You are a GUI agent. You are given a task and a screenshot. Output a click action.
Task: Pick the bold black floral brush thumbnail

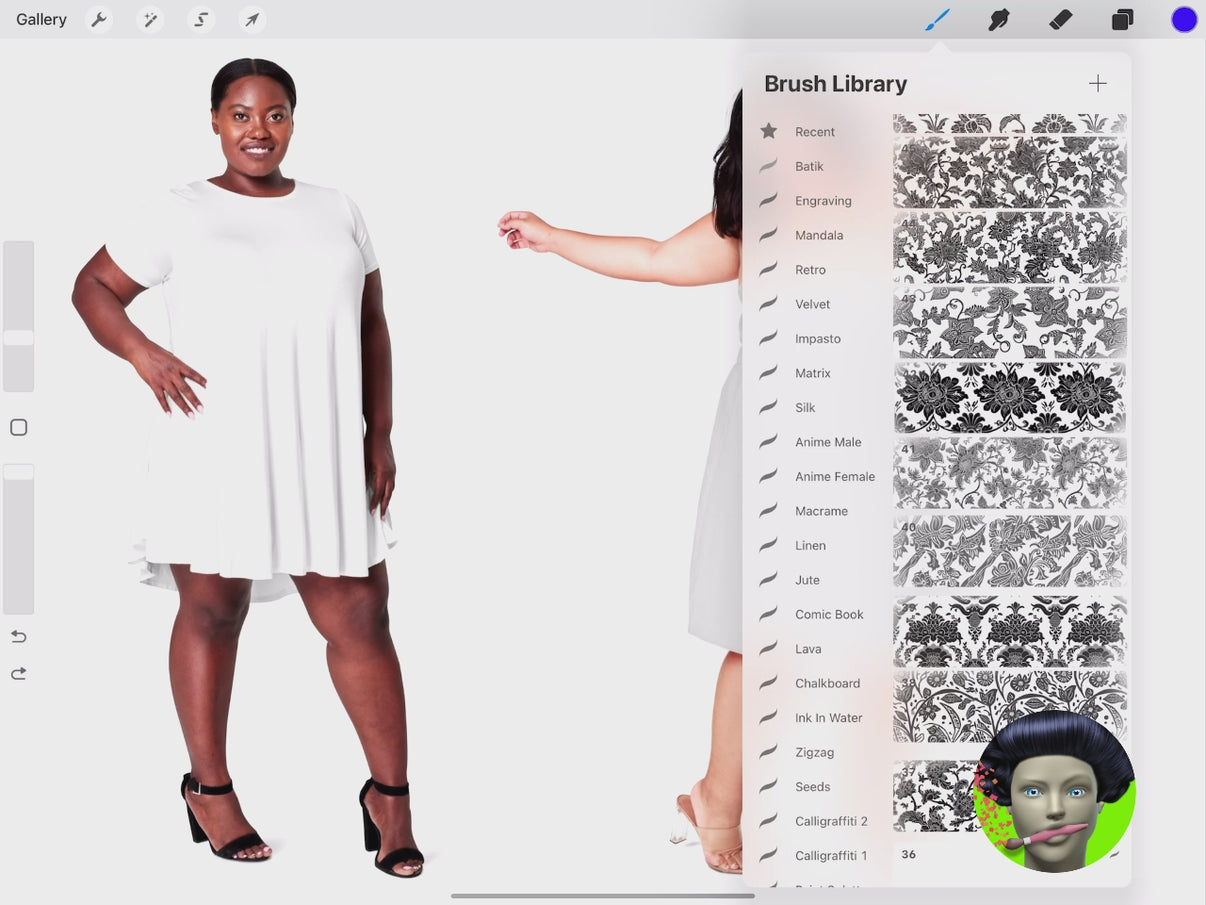[x=1009, y=398]
